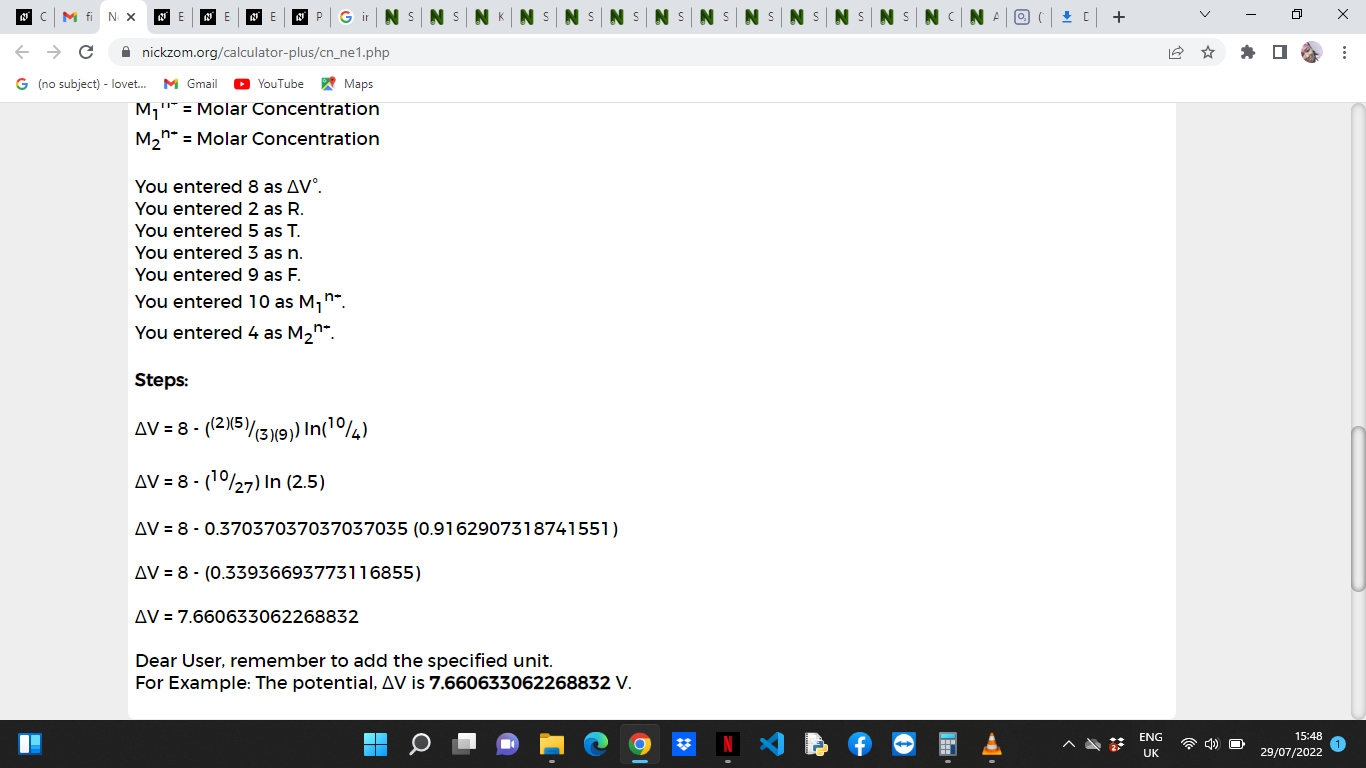The height and width of the screenshot is (768, 1366).
Task: Share this page using the share icon
Action: (1176, 52)
